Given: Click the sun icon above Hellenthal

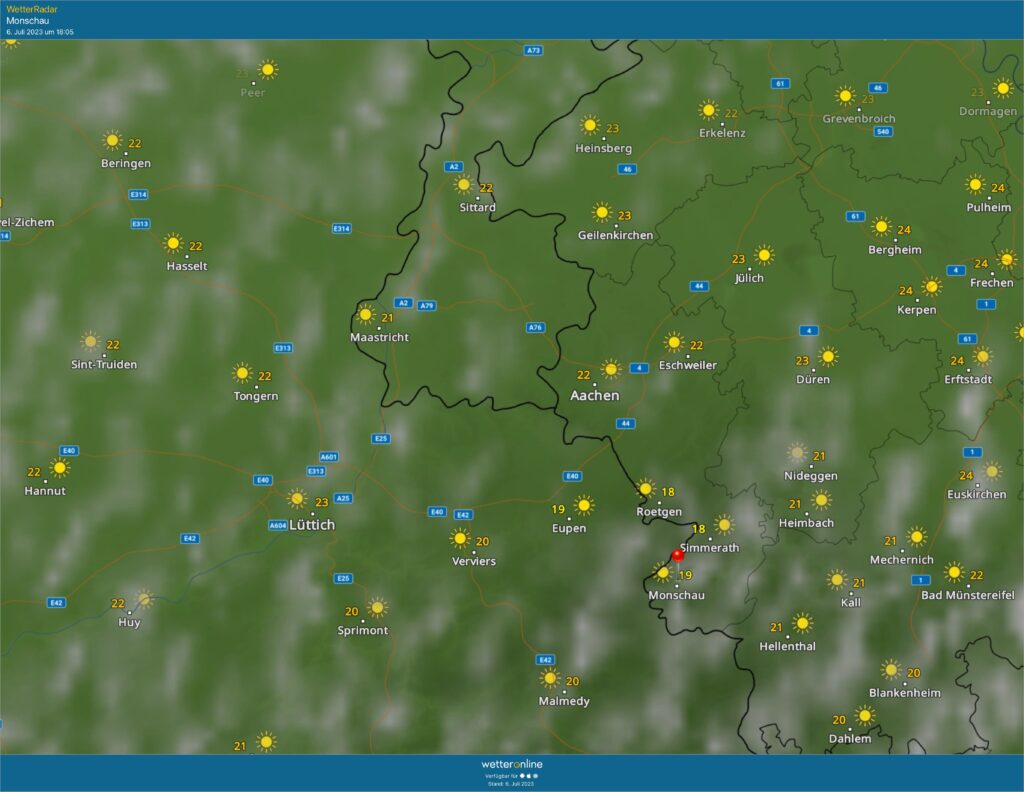Looking at the screenshot, I should 803,624.
